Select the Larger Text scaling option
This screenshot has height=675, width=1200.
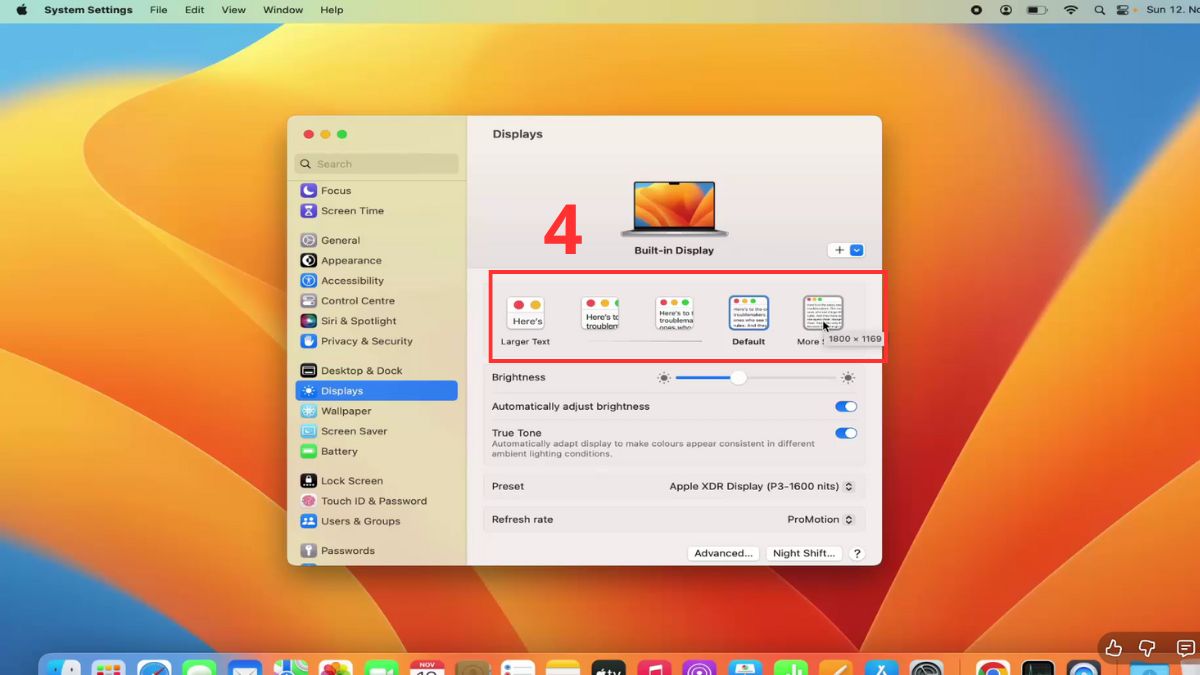525,312
